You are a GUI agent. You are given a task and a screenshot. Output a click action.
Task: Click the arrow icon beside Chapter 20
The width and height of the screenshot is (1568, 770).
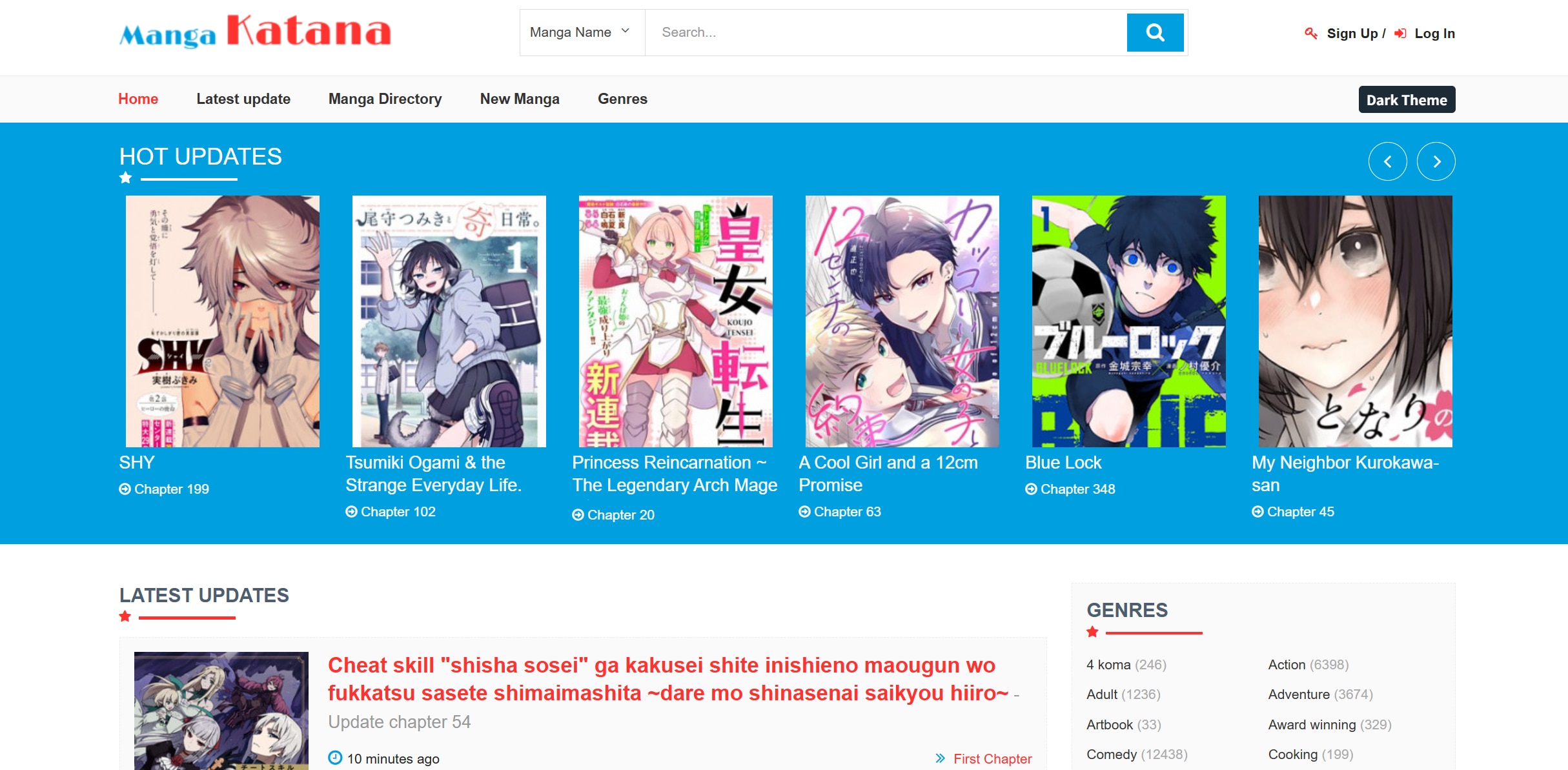point(578,515)
